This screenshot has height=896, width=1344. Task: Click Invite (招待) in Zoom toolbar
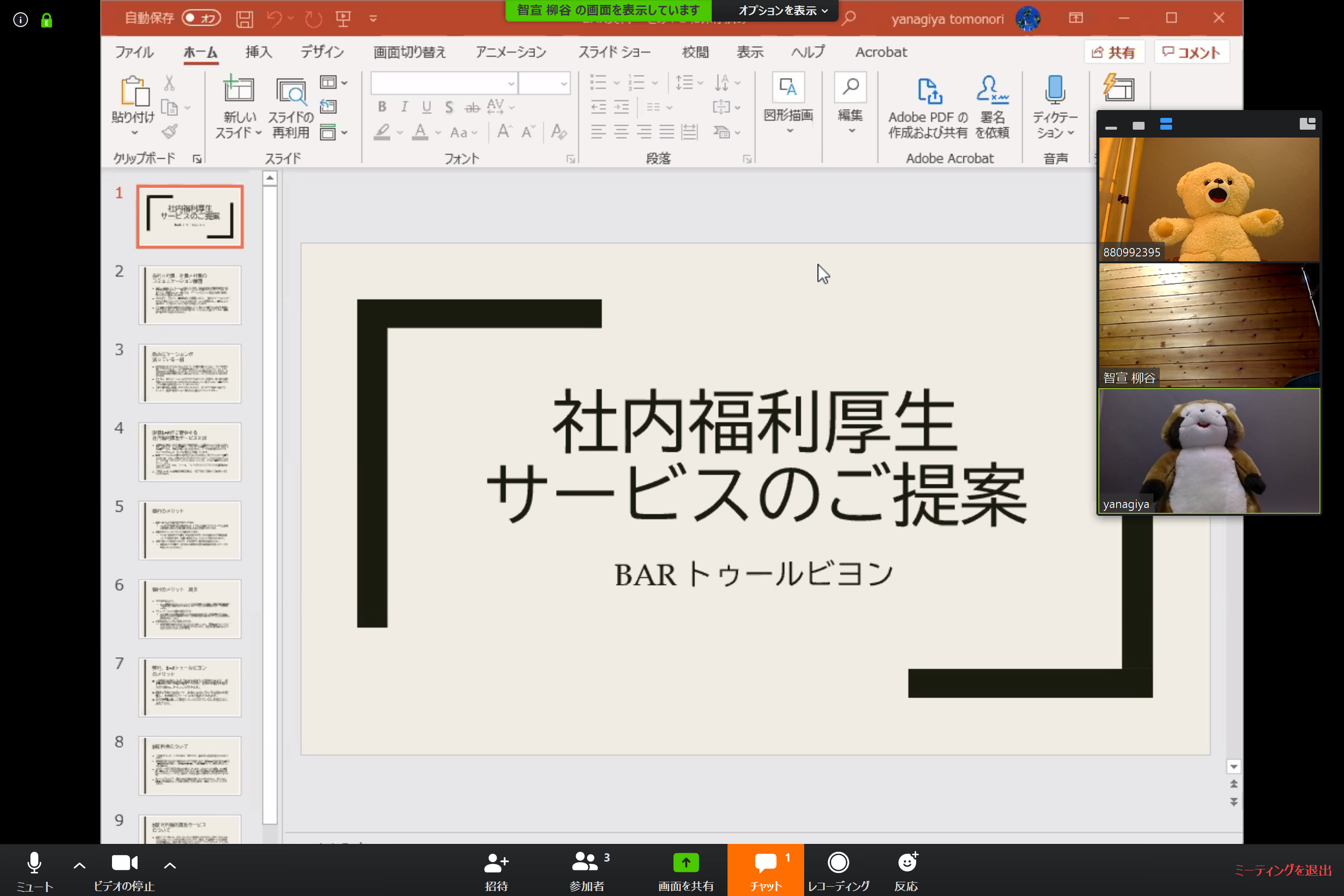[496, 870]
